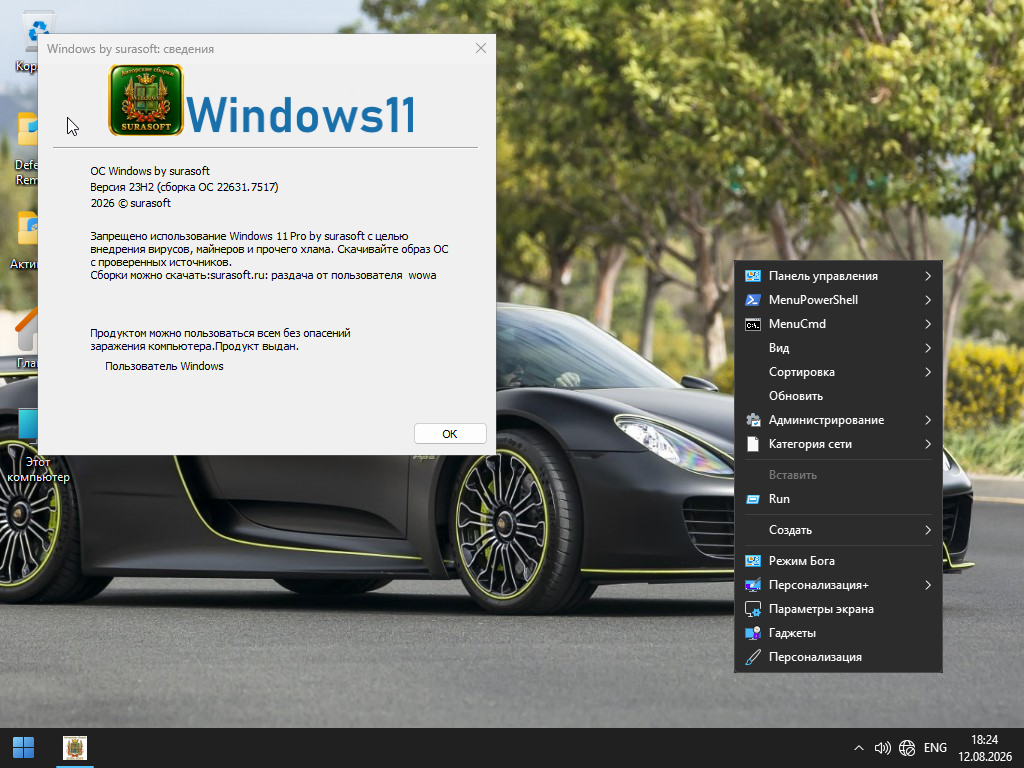
Task: Click the Run icon in context menu
Action: [x=752, y=499]
